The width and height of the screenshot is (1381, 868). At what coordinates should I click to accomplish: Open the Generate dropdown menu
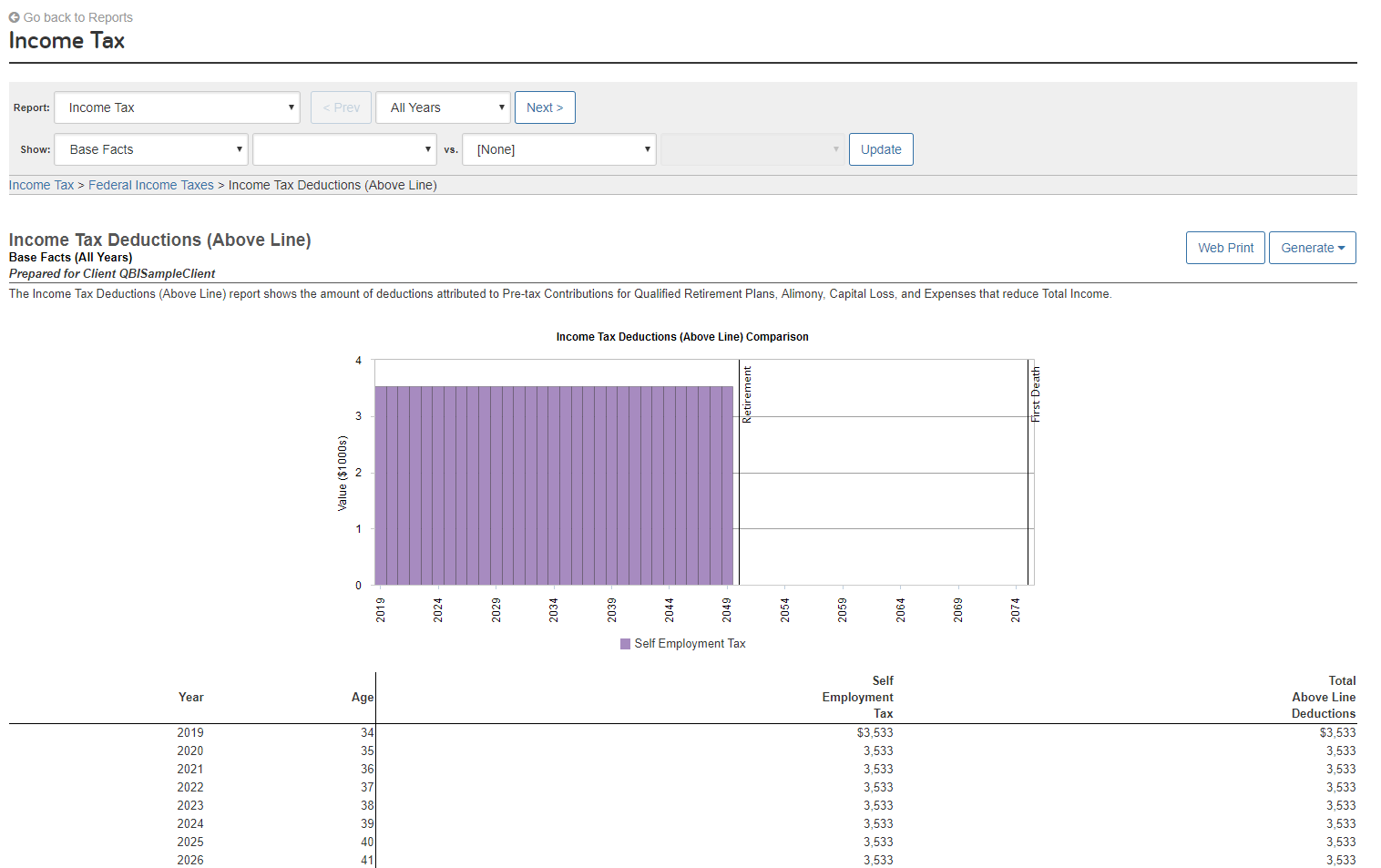pyautogui.click(x=1313, y=248)
